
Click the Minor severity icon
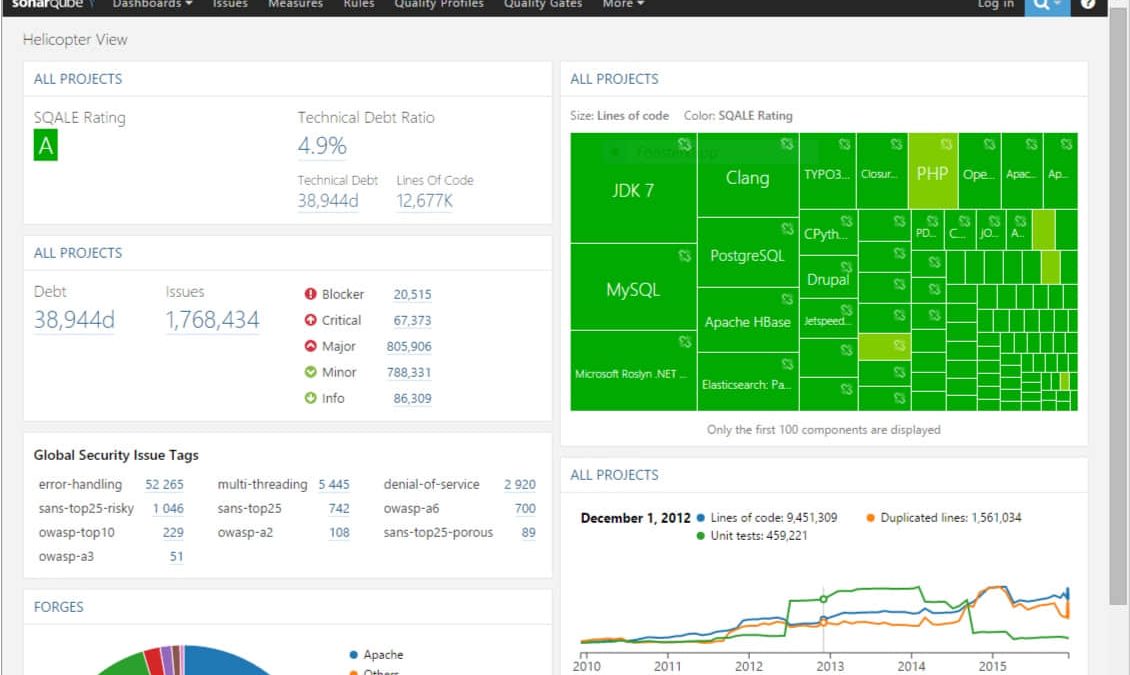point(311,372)
